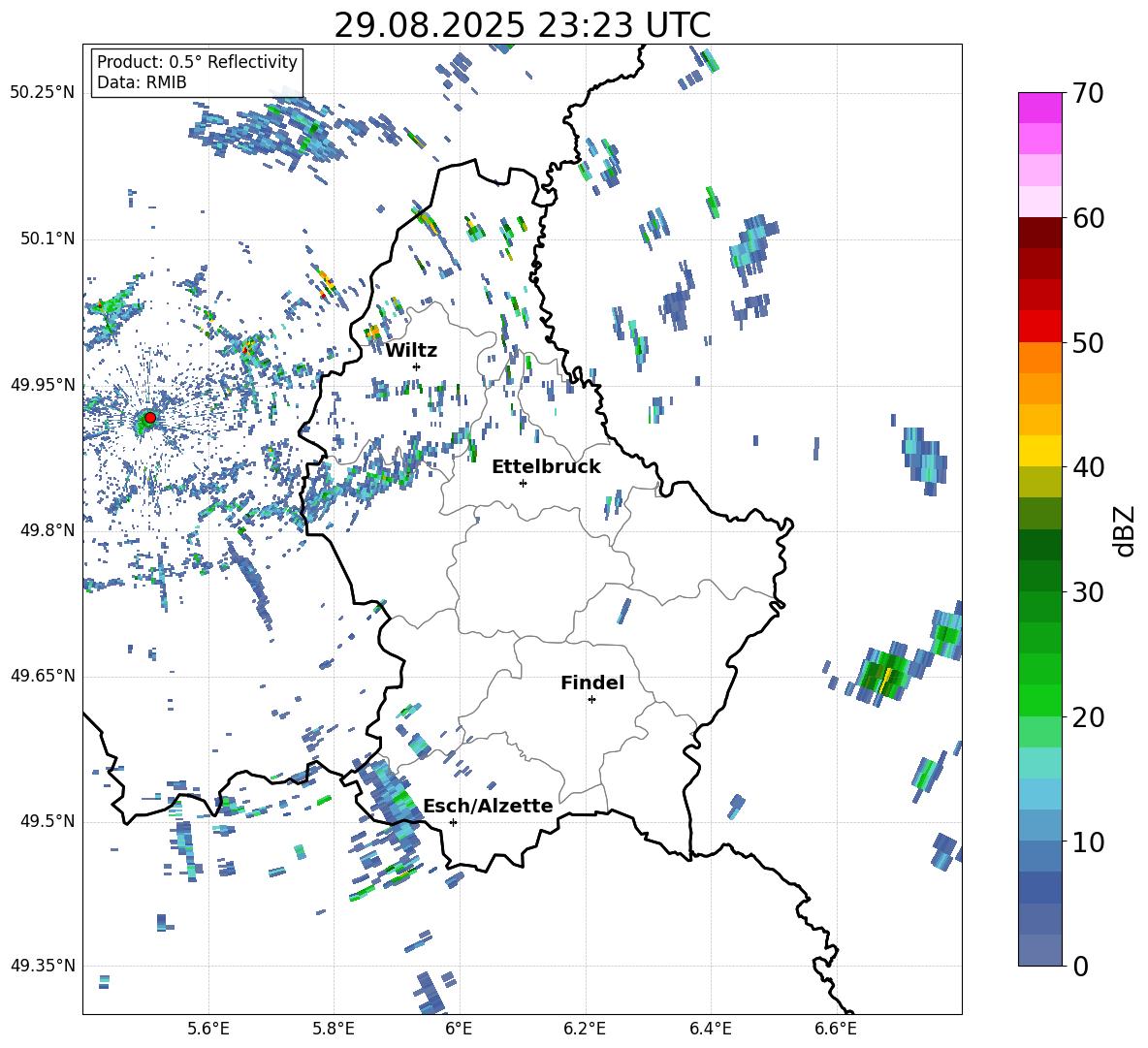The image size is (1148, 1048).
Task: Click the colorbar value 40
Action: pos(1087,467)
